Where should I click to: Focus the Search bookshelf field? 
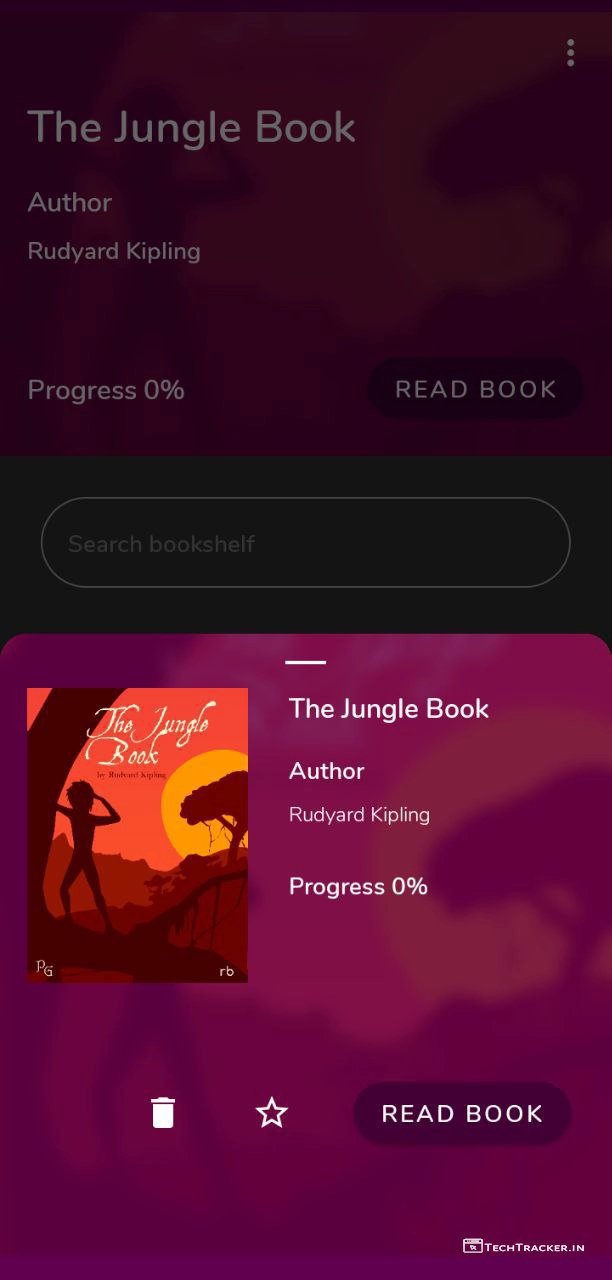pyautogui.click(x=305, y=543)
